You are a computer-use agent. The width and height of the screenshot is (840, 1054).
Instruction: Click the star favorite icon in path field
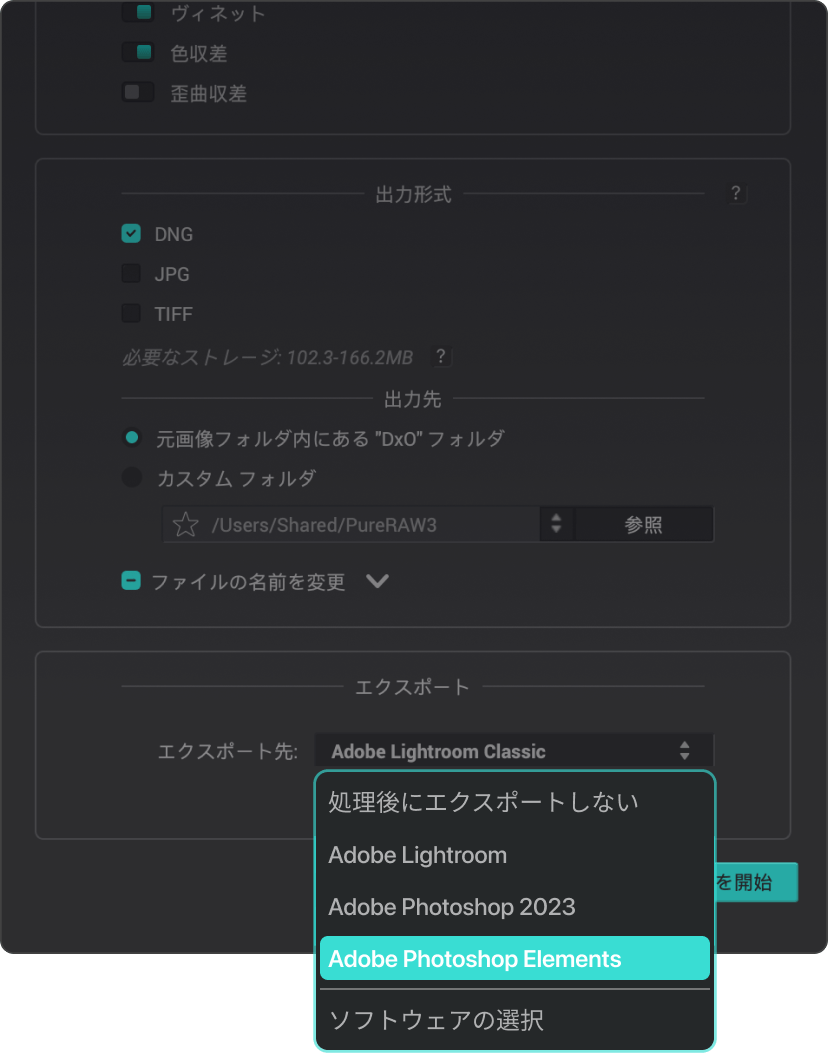coord(185,525)
